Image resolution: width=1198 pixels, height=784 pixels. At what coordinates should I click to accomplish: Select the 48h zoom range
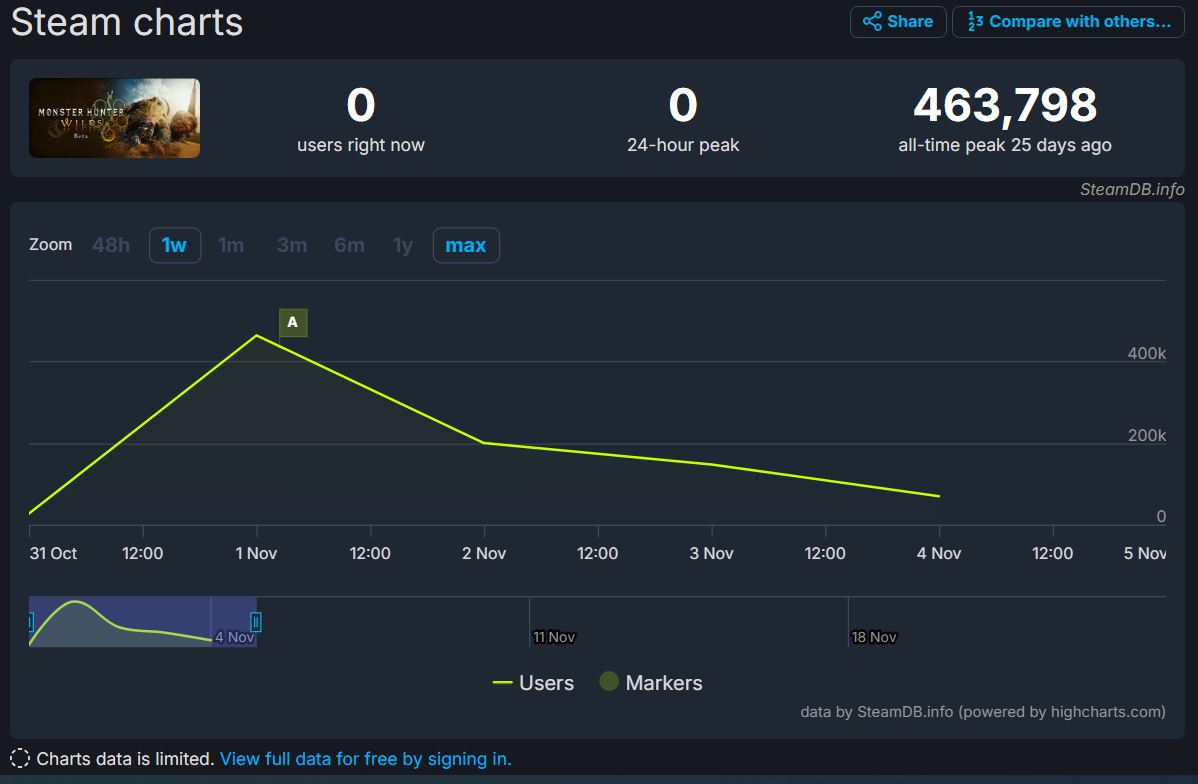pos(111,245)
